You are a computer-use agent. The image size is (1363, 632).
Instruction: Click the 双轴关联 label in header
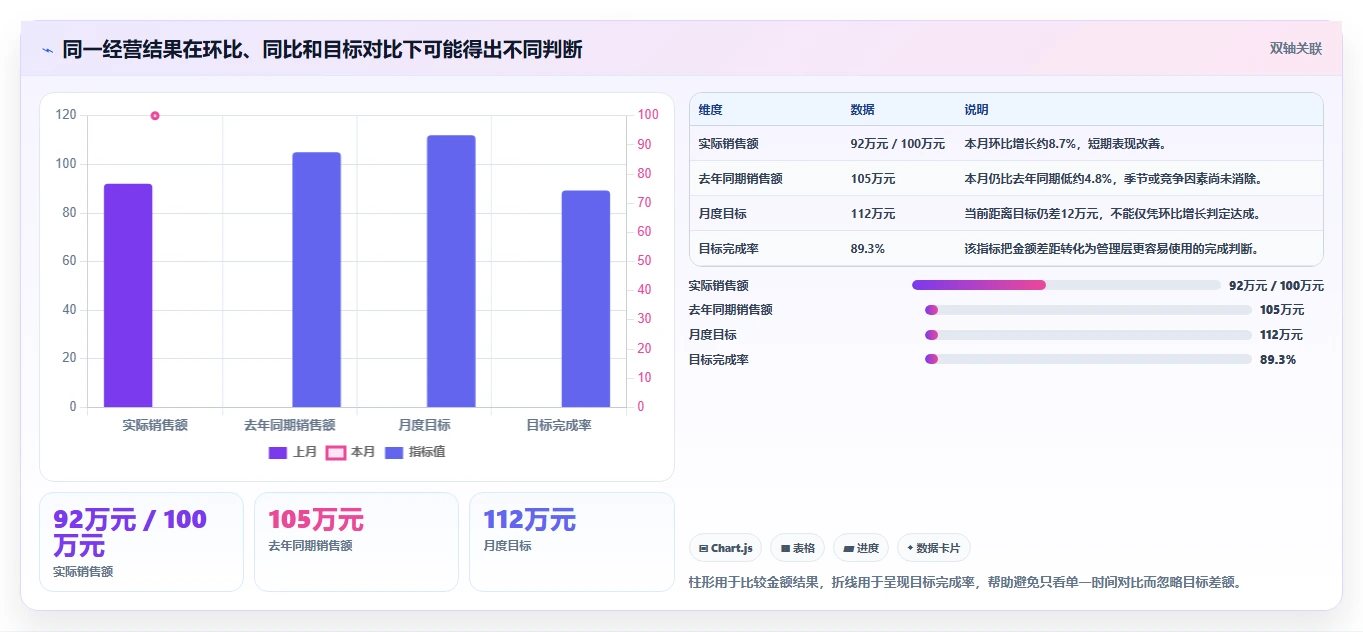(1296, 49)
